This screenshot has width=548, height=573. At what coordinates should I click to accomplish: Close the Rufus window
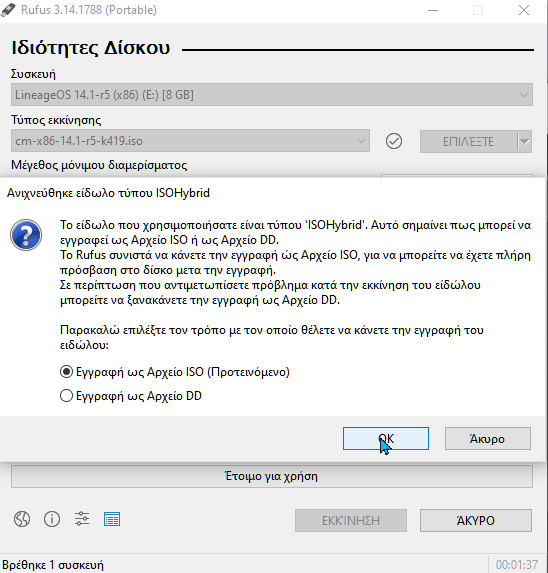(524, 10)
